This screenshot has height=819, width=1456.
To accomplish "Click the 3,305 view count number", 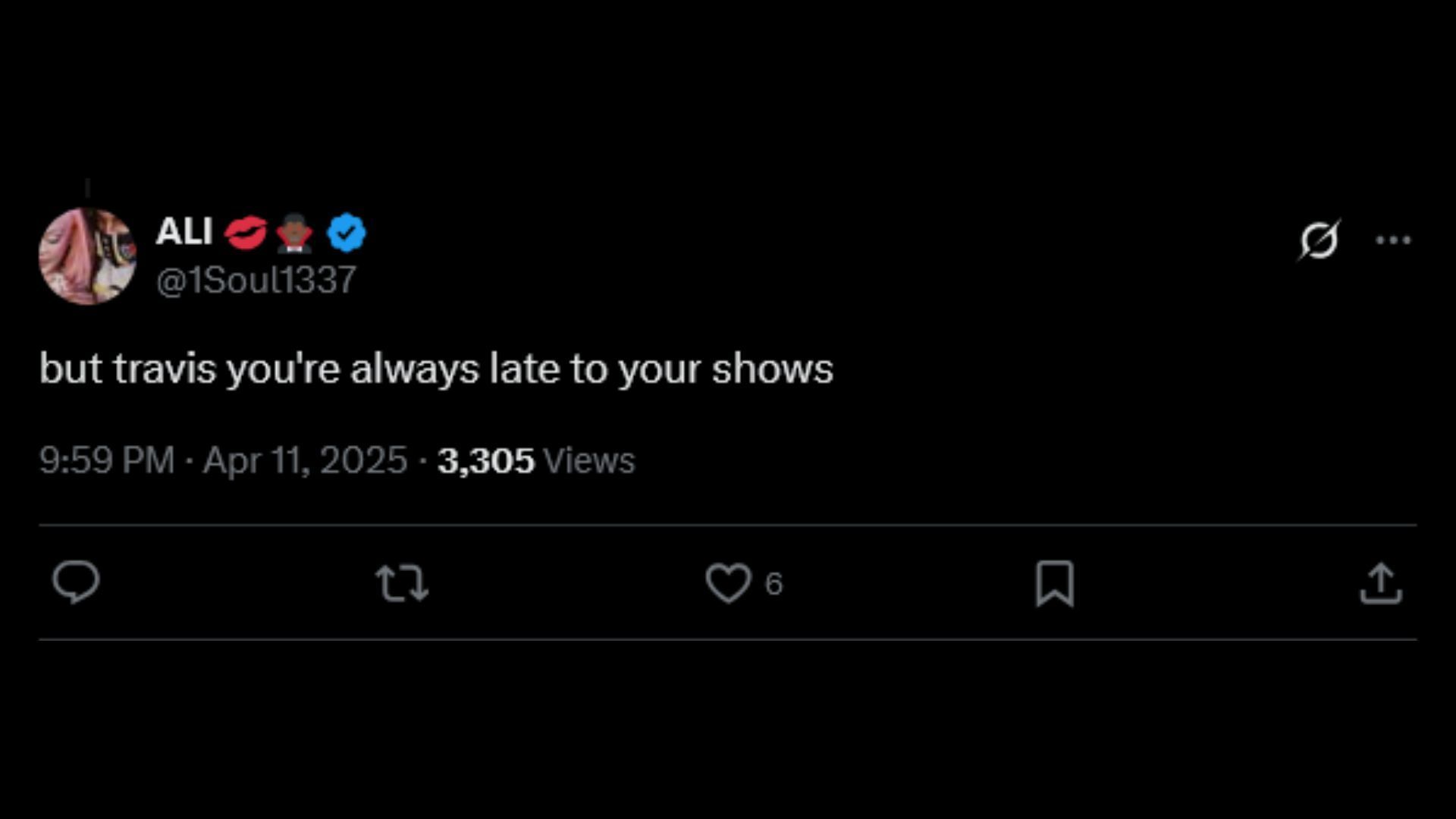I will (485, 460).
